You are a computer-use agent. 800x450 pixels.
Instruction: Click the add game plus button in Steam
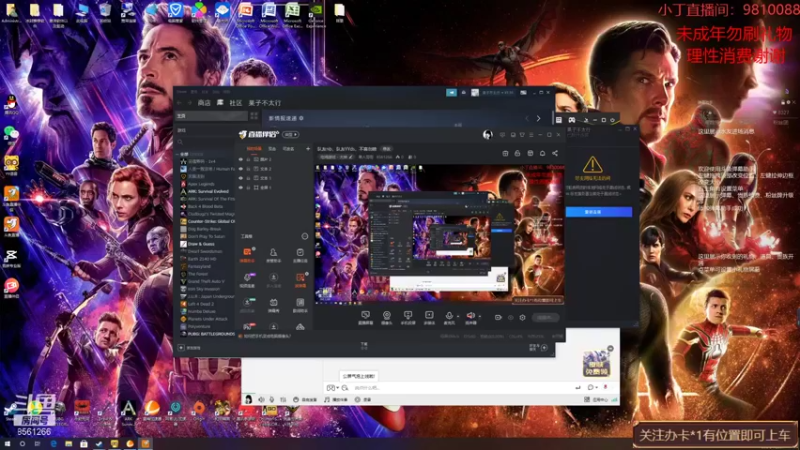tap(181, 347)
